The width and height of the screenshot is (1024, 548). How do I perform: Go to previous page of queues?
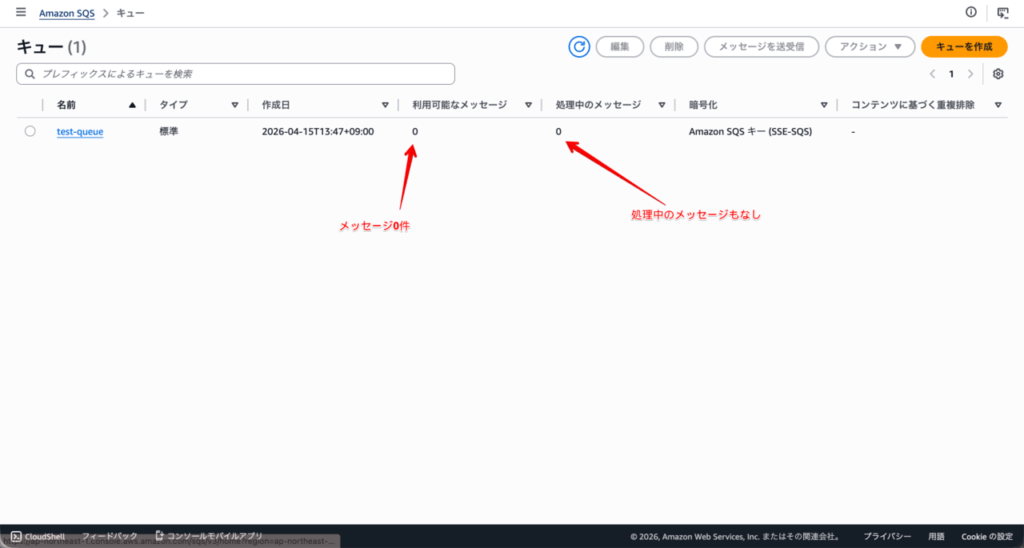click(x=933, y=74)
